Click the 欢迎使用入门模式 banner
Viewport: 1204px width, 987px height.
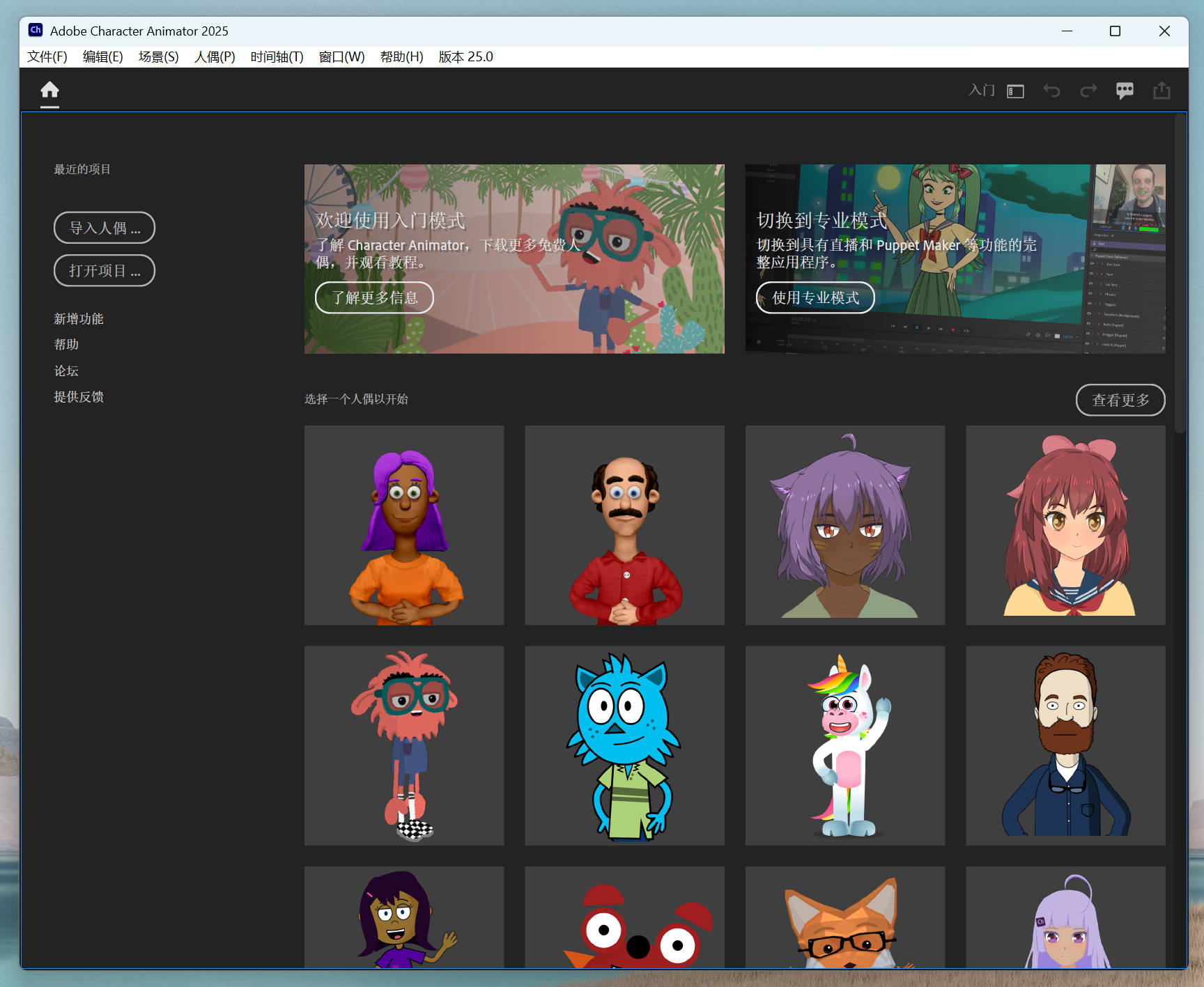click(x=514, y=258)
